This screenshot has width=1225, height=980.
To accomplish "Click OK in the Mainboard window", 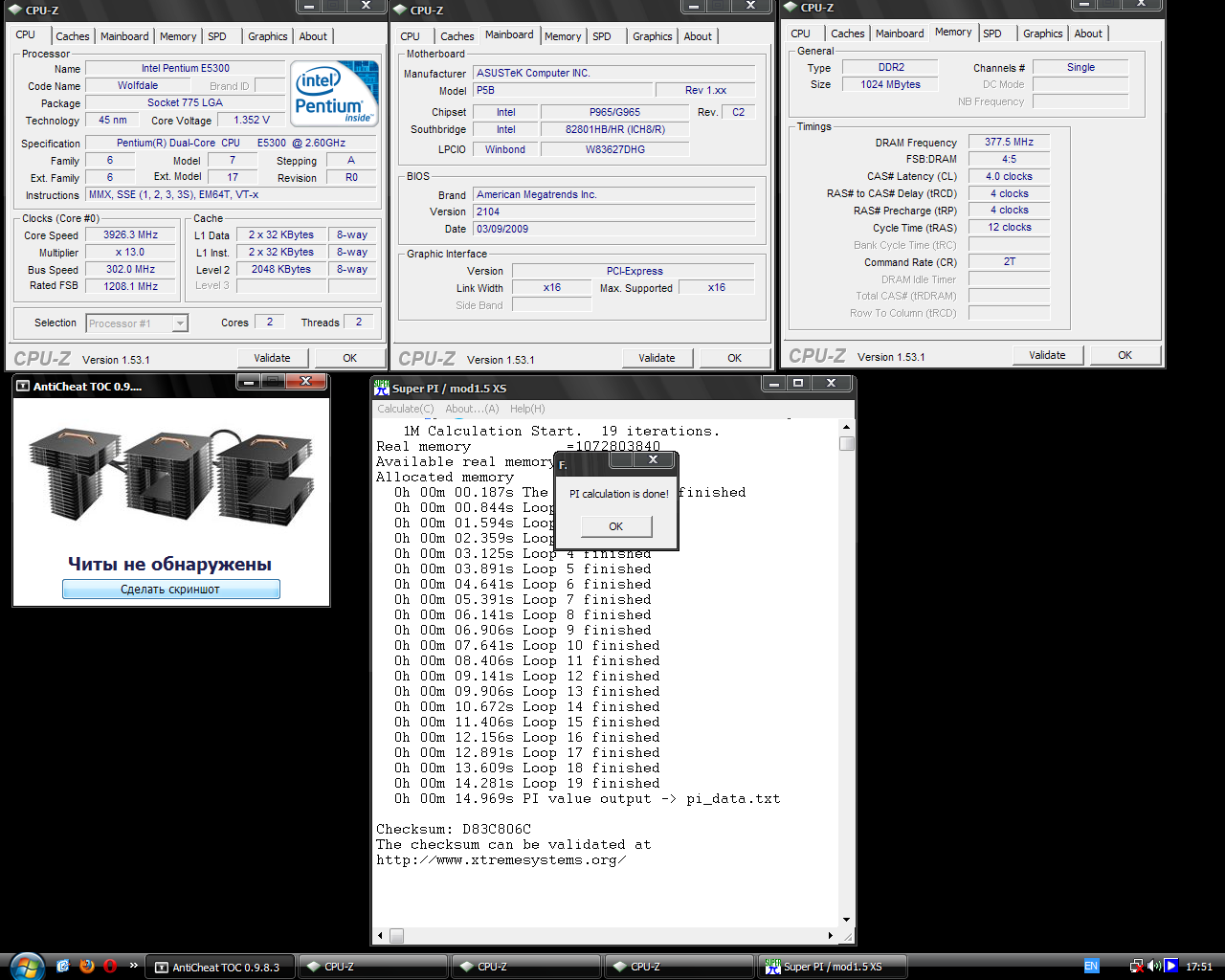I will click(735, 358).
